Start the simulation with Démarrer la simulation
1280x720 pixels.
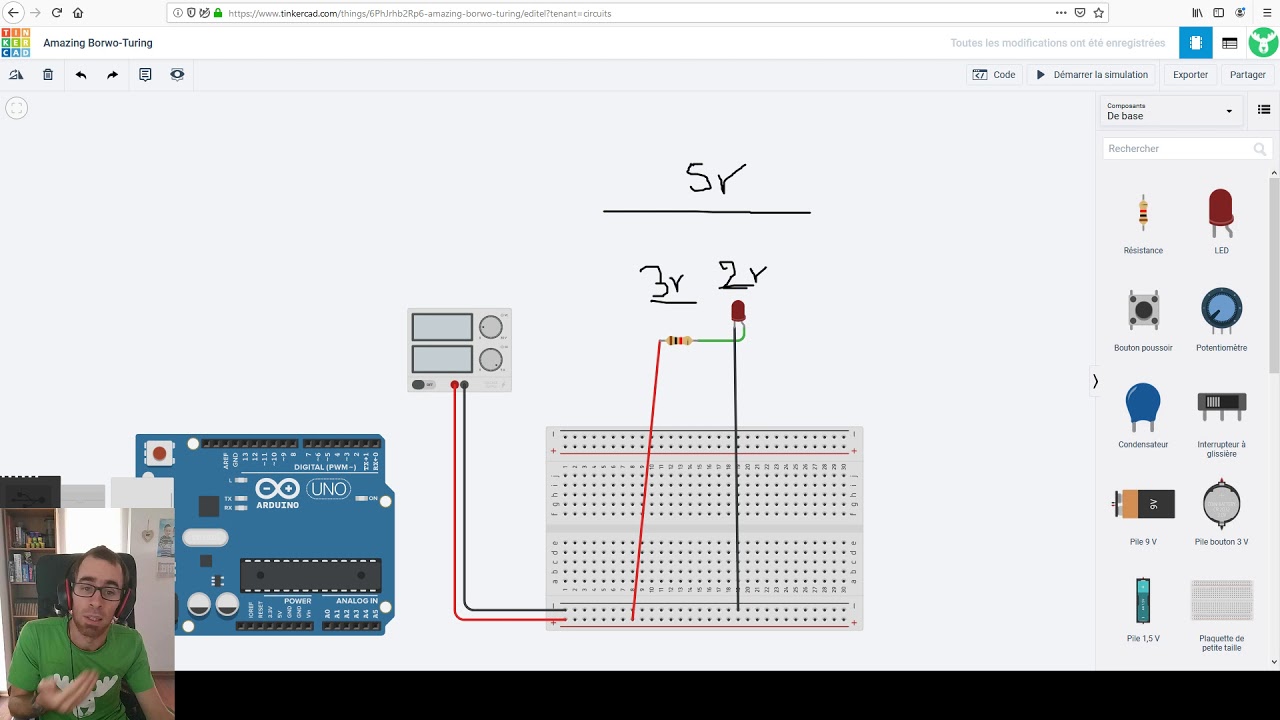1092,75
